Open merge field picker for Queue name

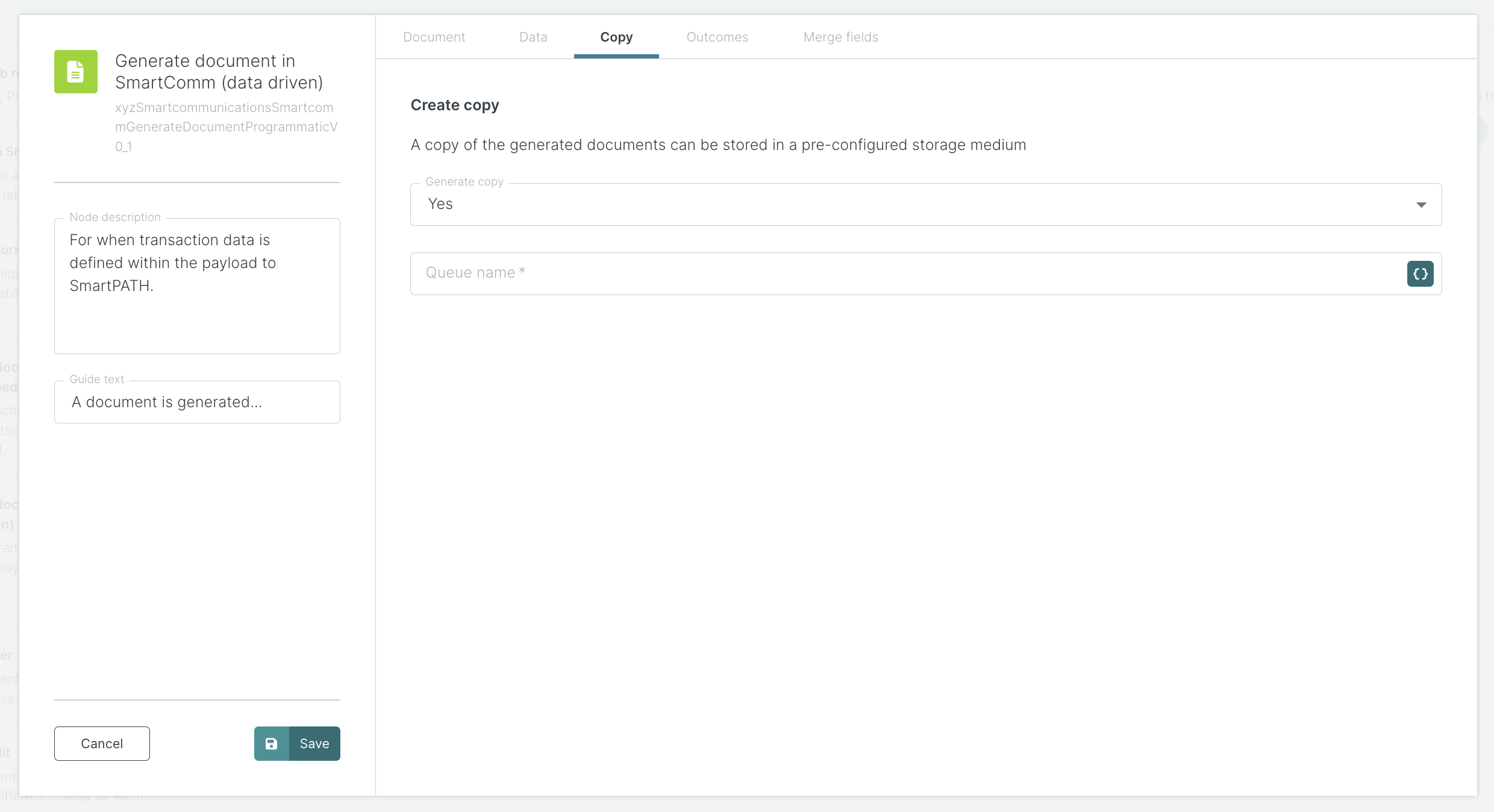click(1420, 273)
